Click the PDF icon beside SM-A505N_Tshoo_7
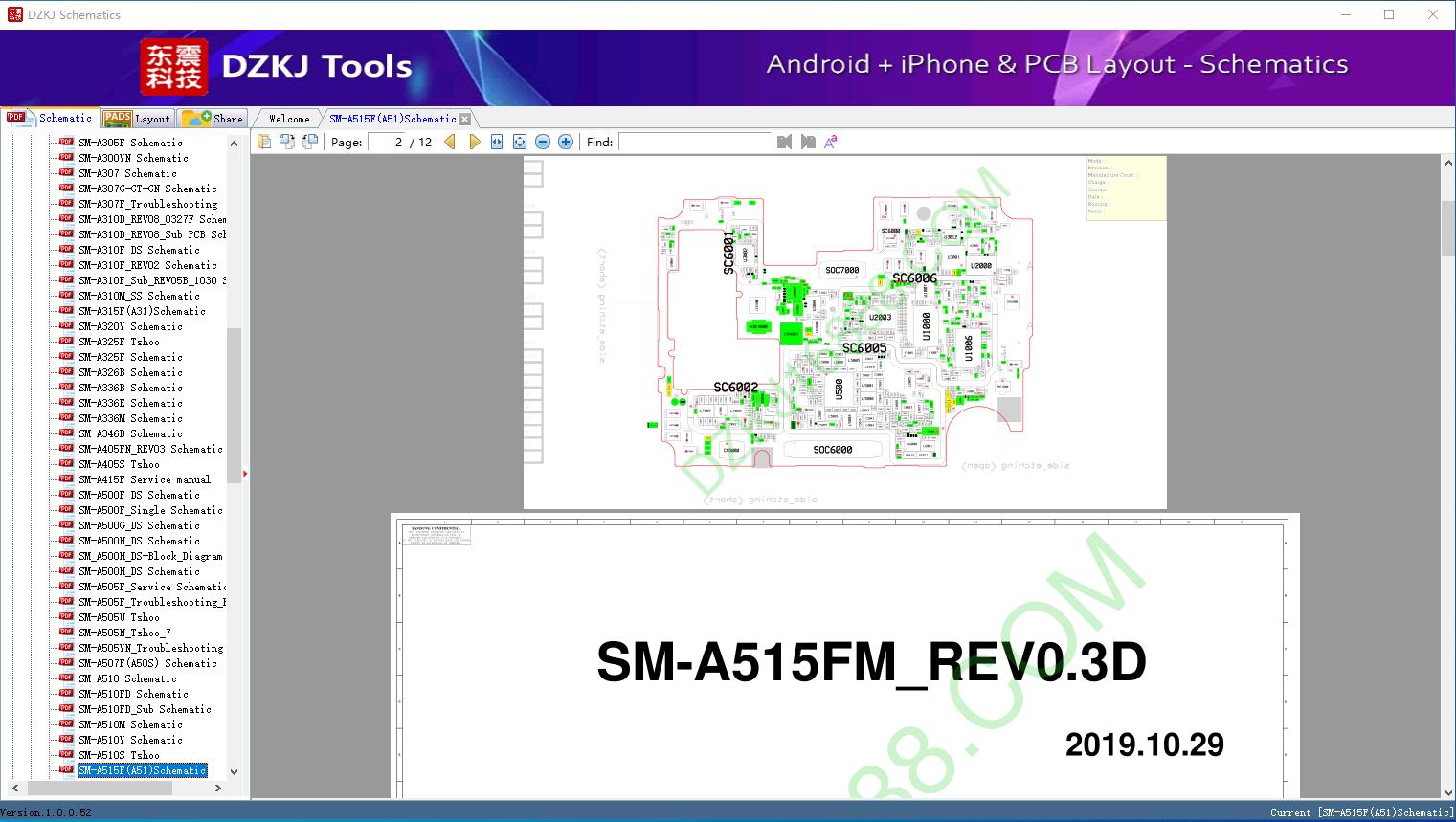The width and height of the screenshot is (1456, 822). point(66,632)
